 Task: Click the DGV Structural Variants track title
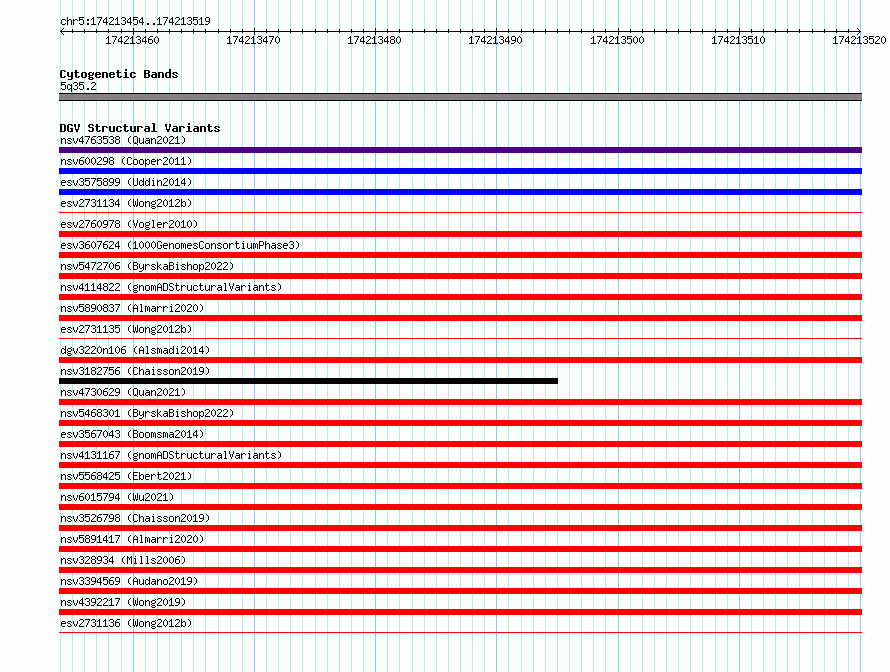coord(140,128)
